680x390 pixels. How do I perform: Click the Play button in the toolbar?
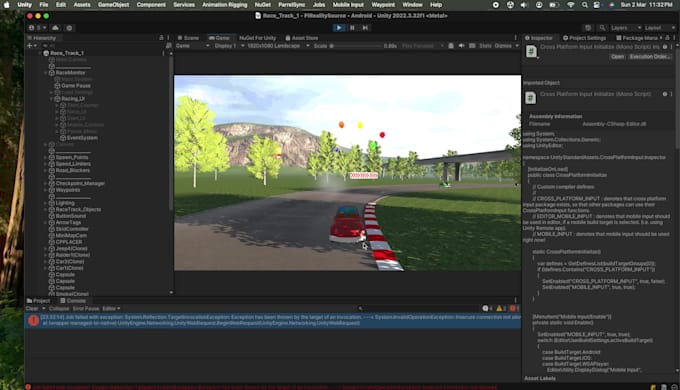tap(339, 28)
